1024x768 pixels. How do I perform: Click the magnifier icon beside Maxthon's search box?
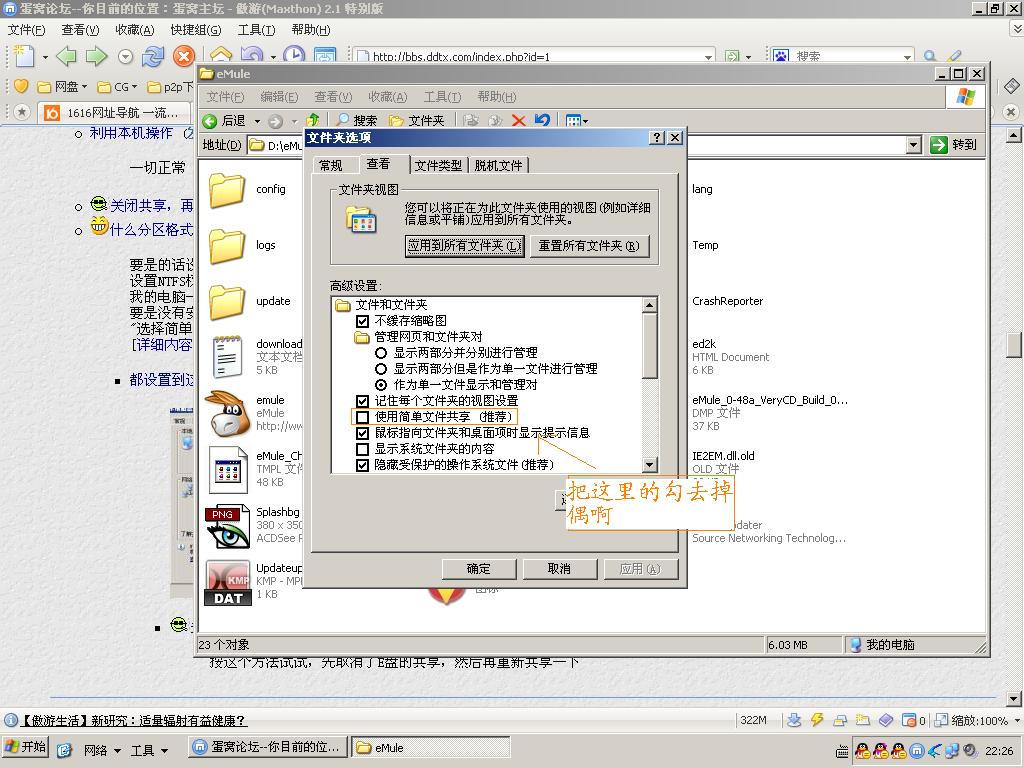pyautogui.click(x=930, y=56)
